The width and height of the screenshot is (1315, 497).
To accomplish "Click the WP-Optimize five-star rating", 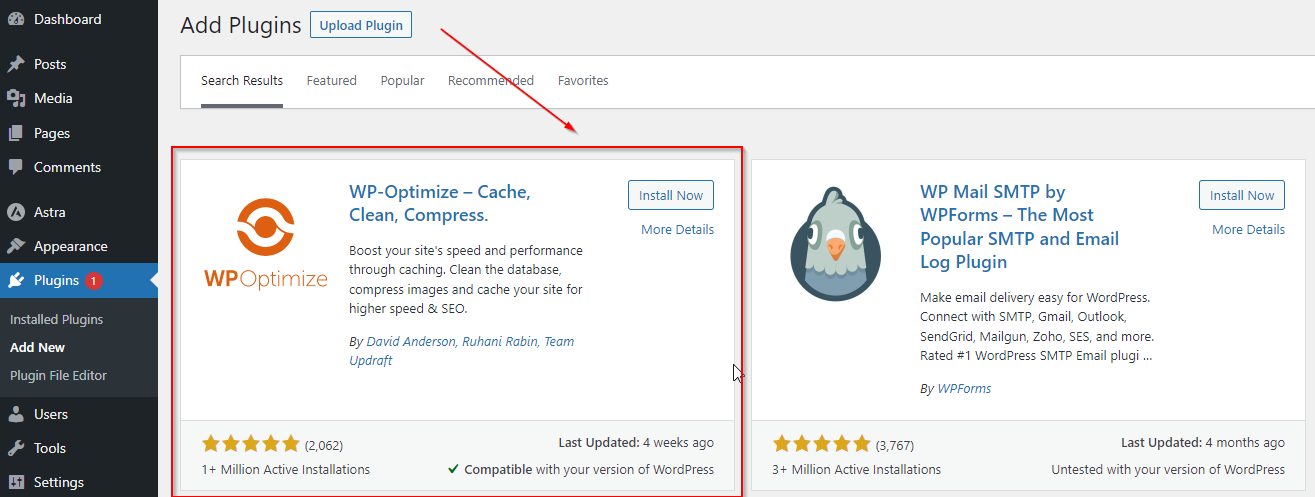I will coord(250,444).
